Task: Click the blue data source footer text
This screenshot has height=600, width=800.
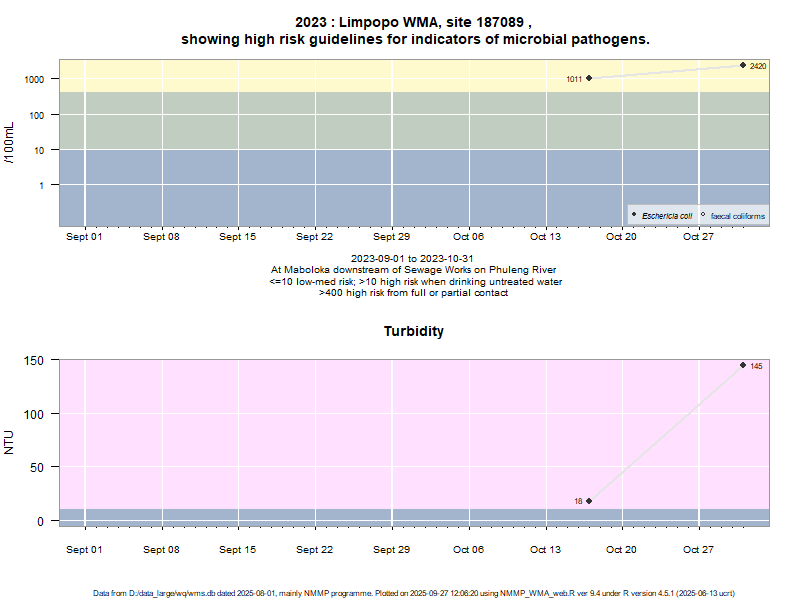Action: [413, 593]
